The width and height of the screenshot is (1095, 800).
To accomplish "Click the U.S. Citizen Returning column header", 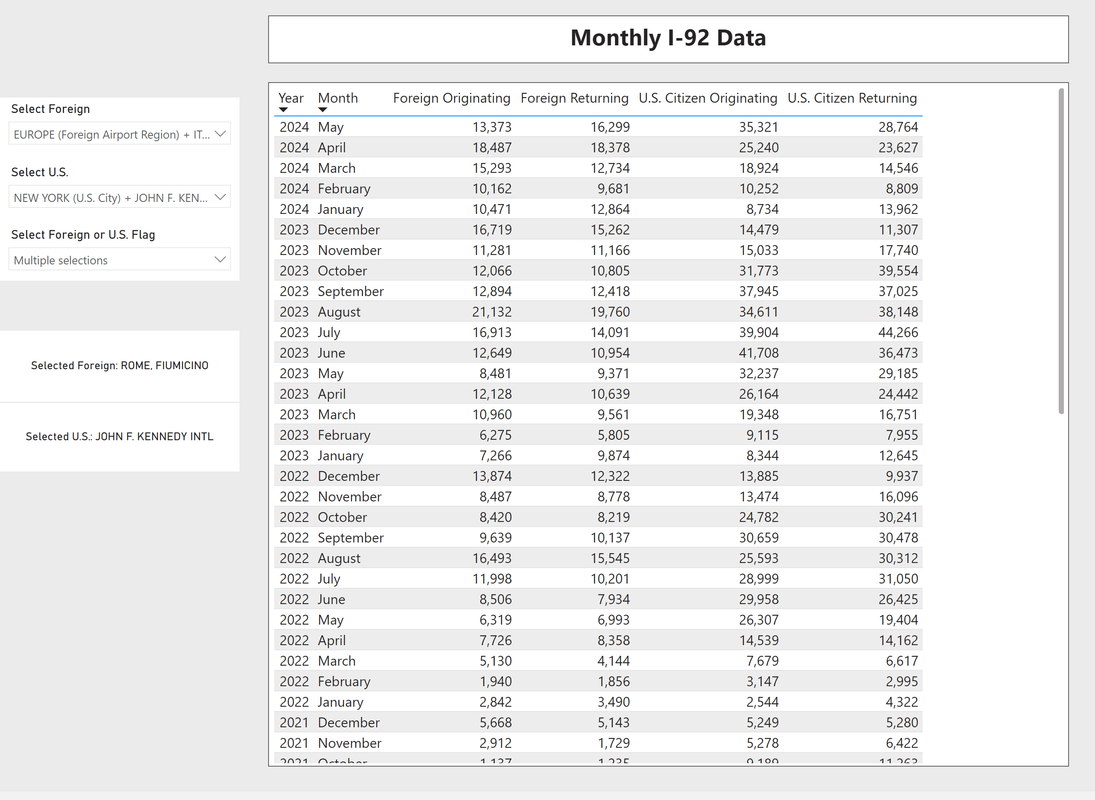I will click(x=852, y=98).
